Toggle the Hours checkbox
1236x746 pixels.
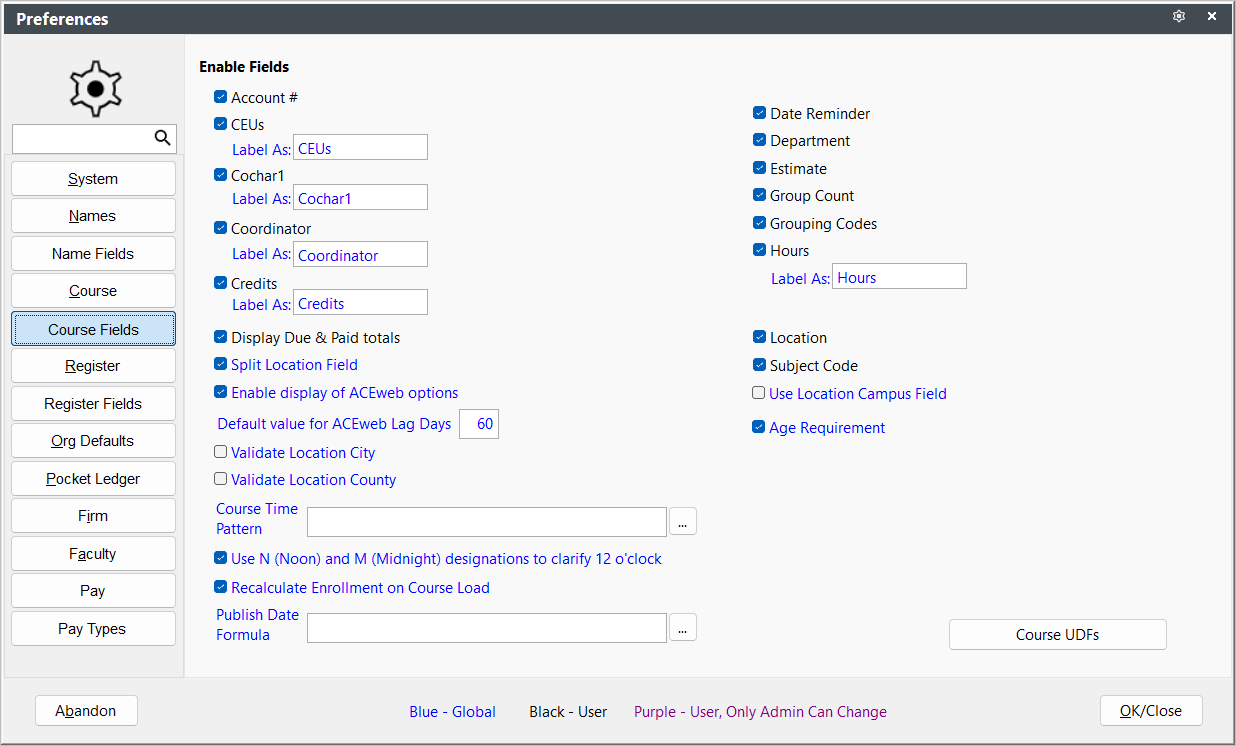point(760,250)
